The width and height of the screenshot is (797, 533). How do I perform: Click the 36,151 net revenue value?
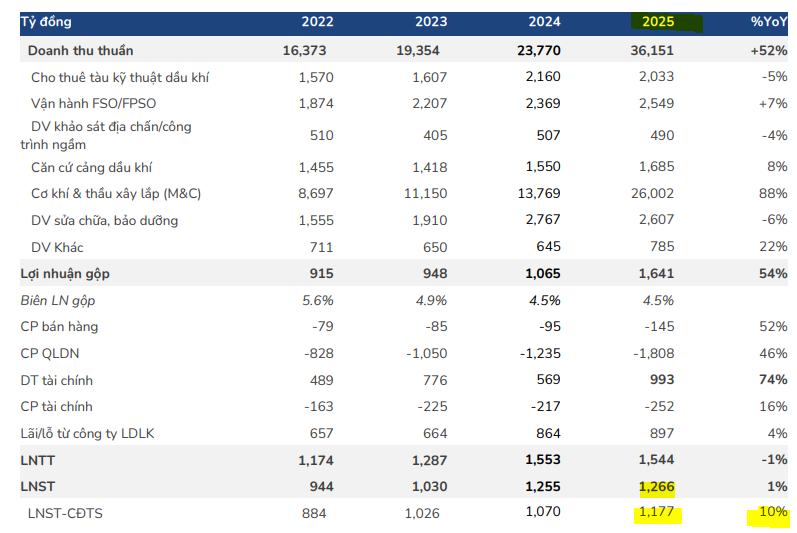point(654,50)
